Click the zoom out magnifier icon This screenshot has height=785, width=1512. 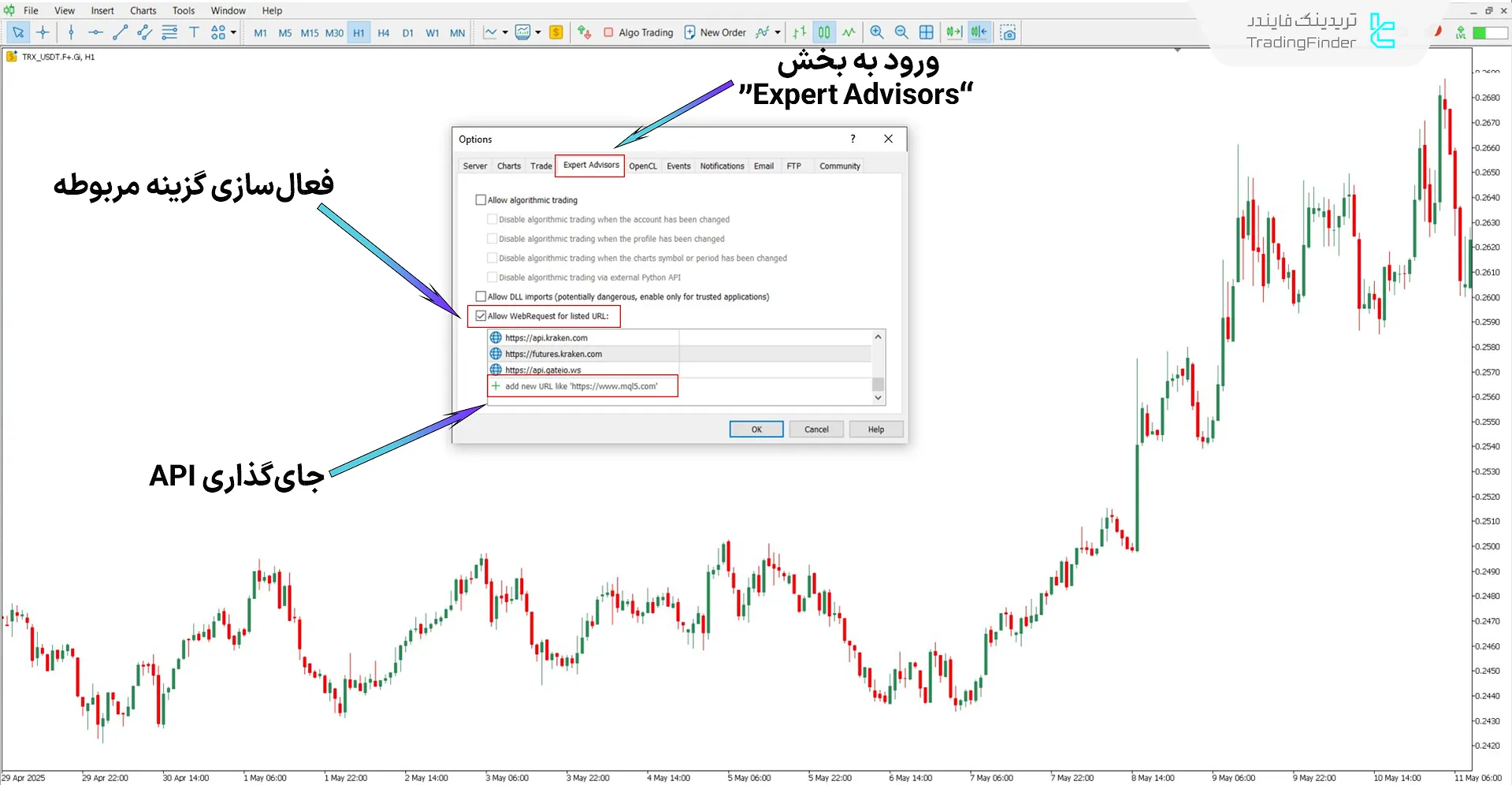point(901,32)
